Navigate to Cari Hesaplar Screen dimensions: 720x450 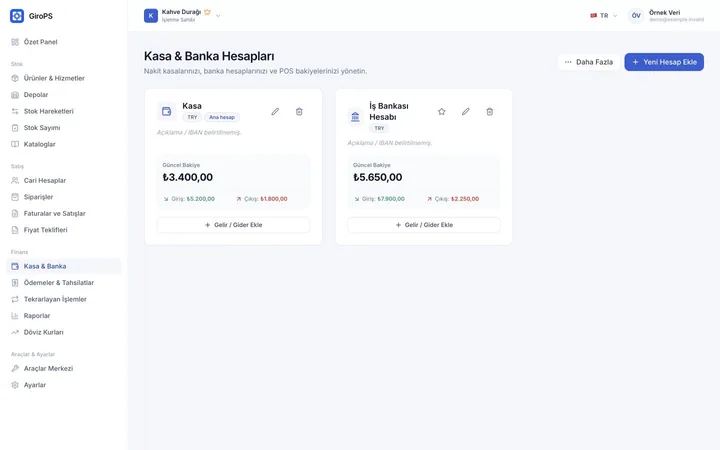(64, 180)
